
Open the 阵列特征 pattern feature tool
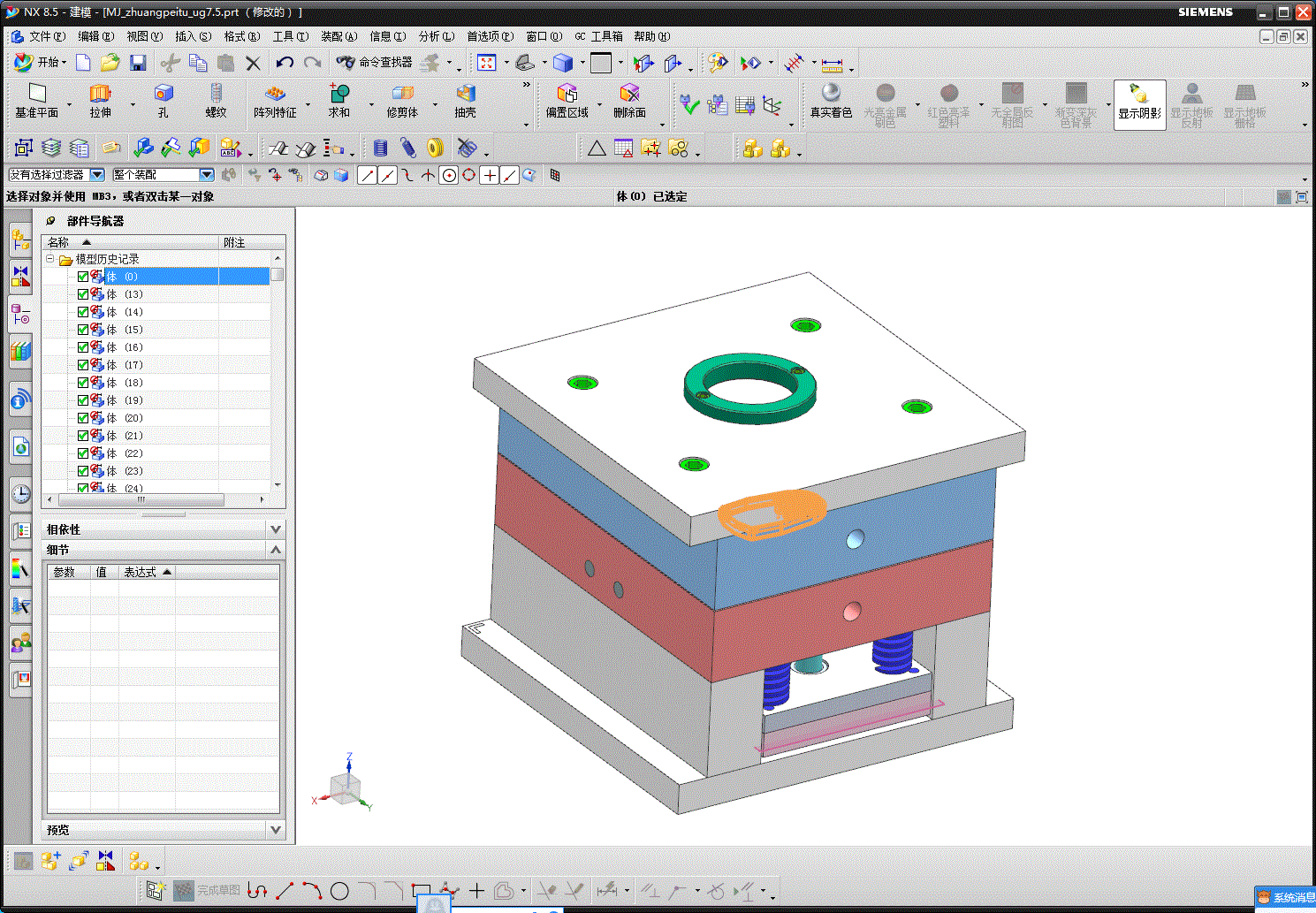tap(275, 101)
